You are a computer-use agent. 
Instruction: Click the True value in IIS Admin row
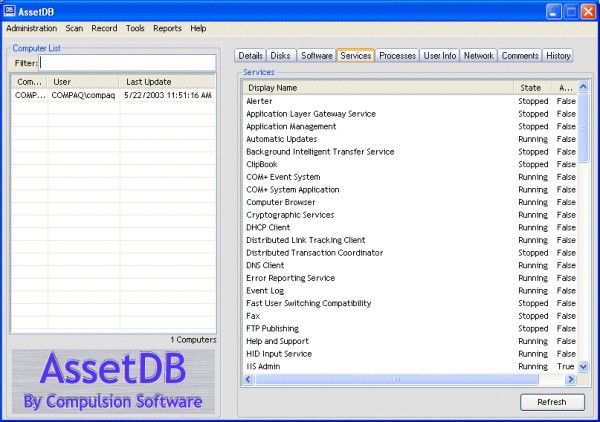tap(566, 366)
